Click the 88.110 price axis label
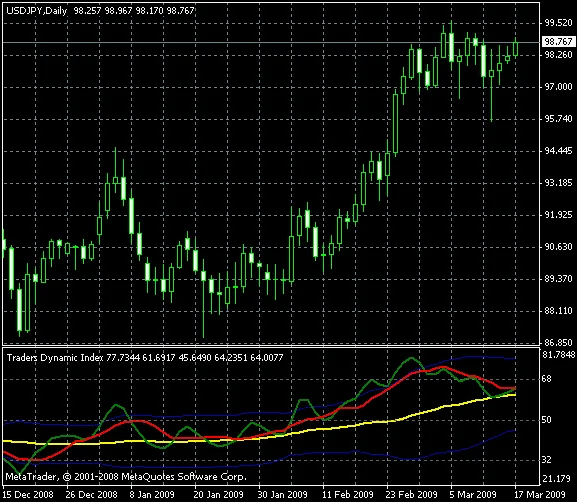 [x=558, y=311]
